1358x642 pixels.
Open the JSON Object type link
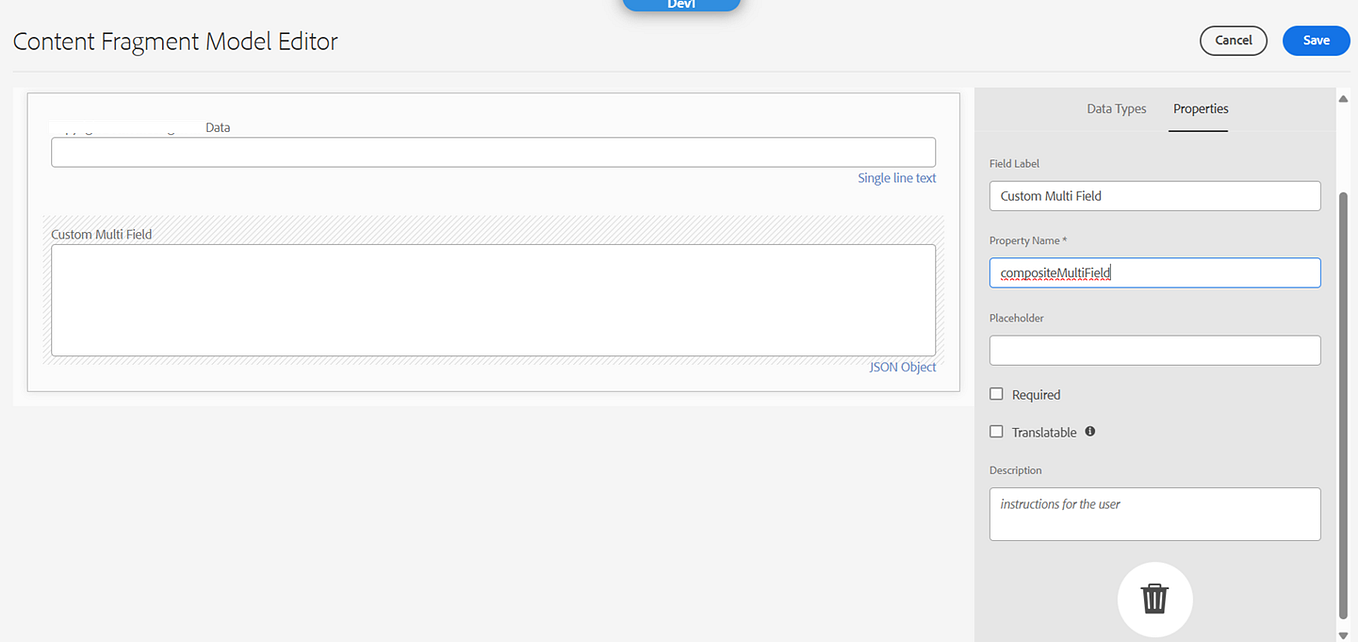coord(902,366)
